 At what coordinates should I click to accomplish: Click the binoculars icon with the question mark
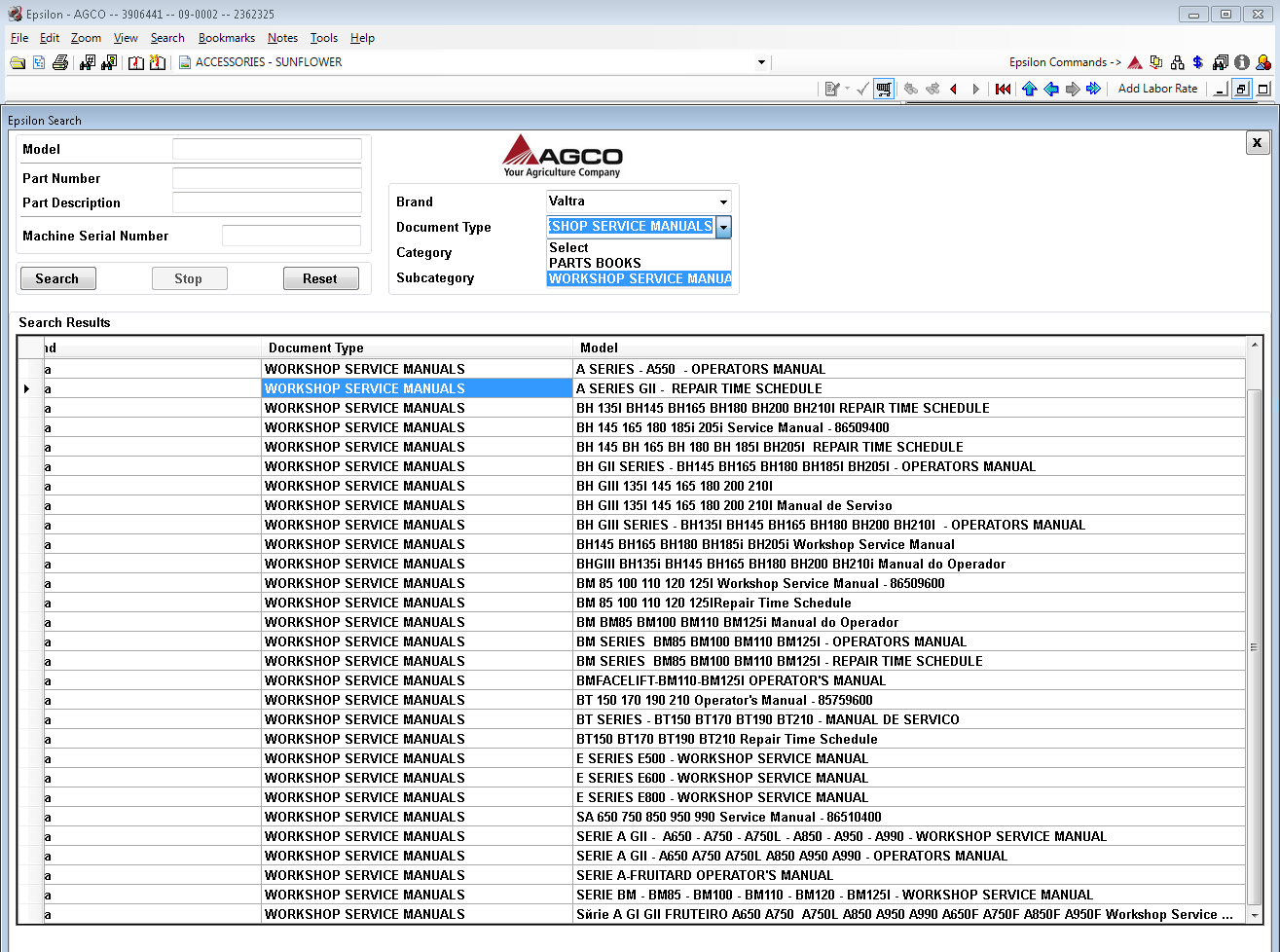click(x=109, y=62)
